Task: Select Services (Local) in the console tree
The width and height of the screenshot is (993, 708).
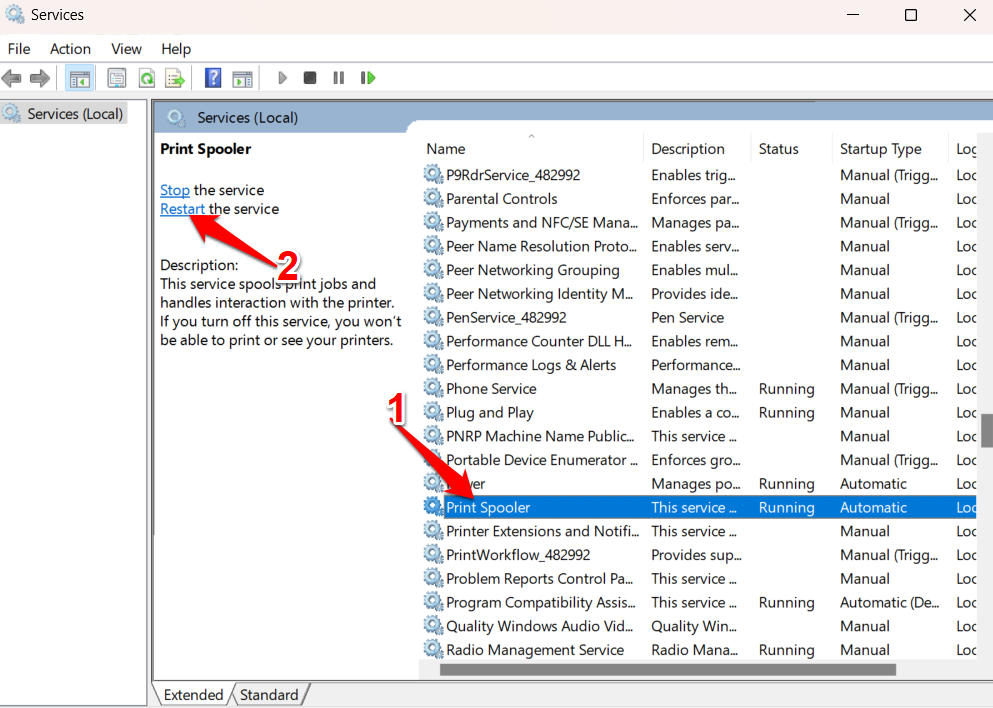Action: tap(74, 114)
